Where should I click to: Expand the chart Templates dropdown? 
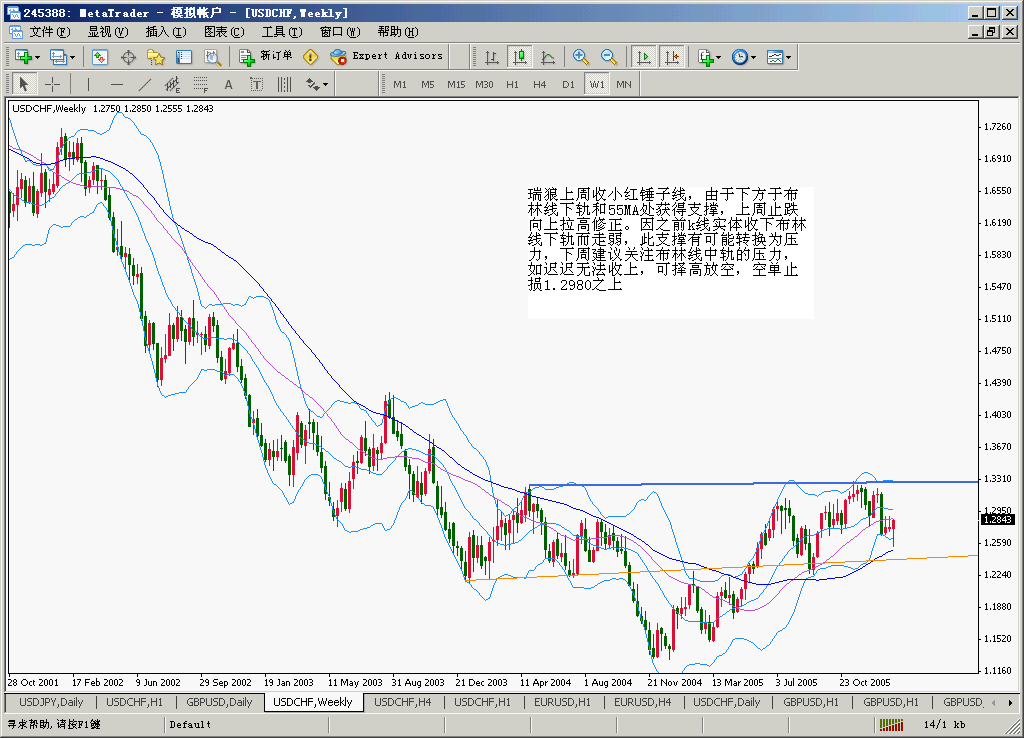coord(779,57)
